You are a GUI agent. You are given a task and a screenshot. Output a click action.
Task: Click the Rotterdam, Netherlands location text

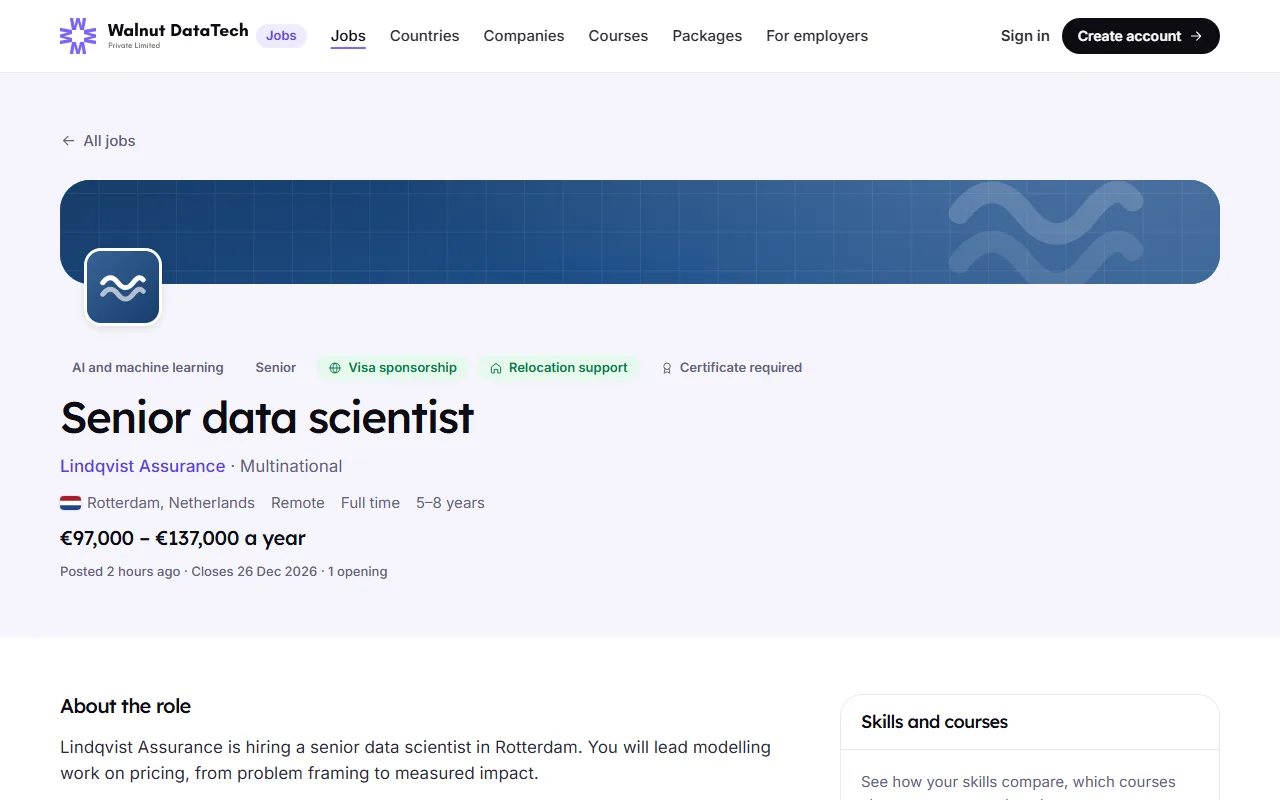[x=171, y=503]
